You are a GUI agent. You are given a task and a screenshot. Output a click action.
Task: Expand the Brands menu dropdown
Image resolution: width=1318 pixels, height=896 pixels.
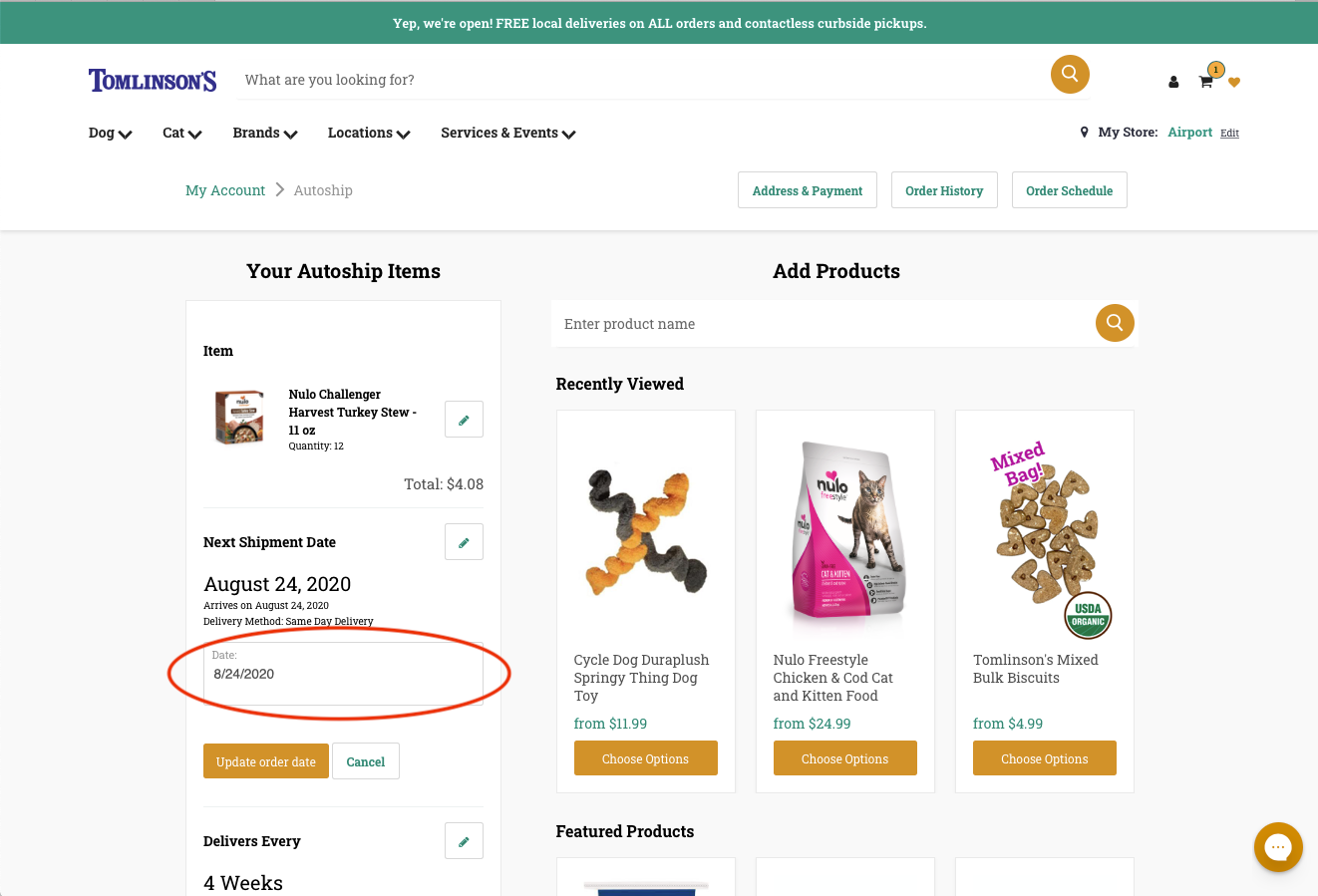coord(265,133)
